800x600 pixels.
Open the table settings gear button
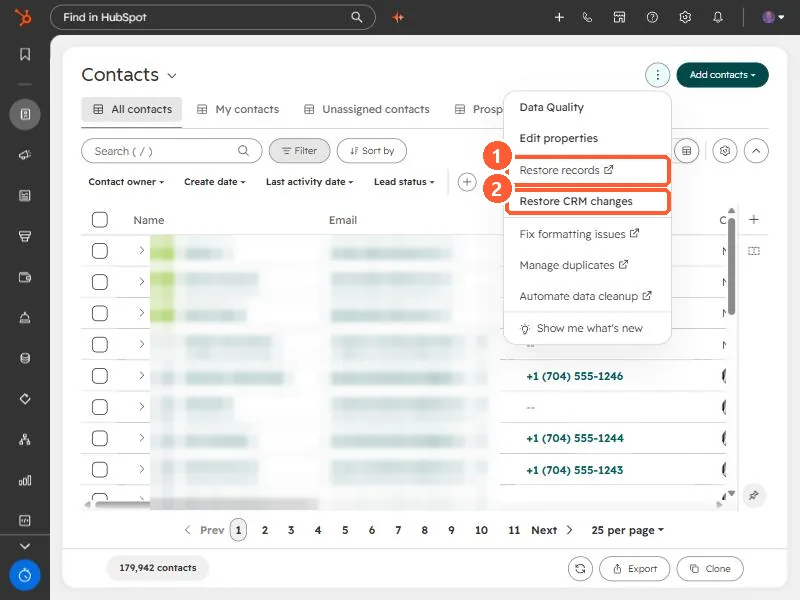[725, 151]
